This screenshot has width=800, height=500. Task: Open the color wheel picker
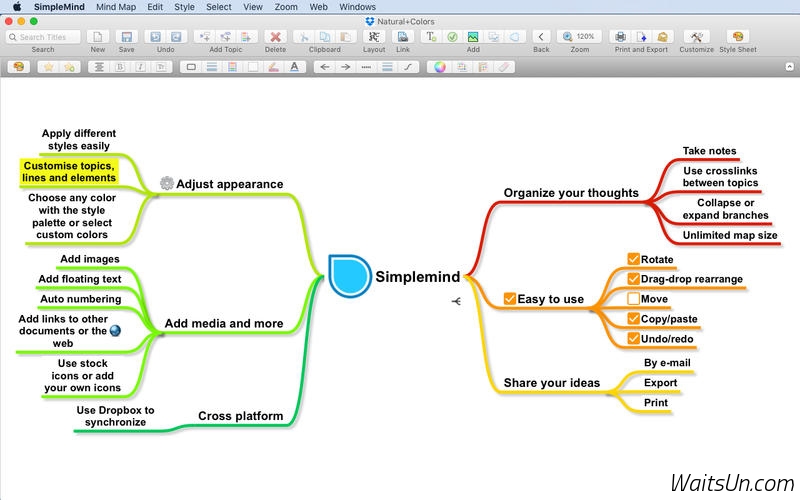440,67
